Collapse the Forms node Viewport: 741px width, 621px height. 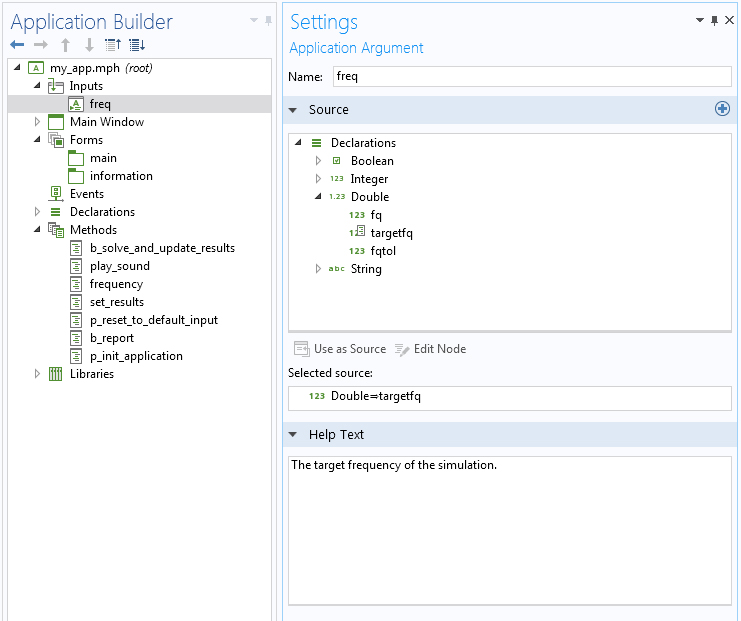[37, 139]
